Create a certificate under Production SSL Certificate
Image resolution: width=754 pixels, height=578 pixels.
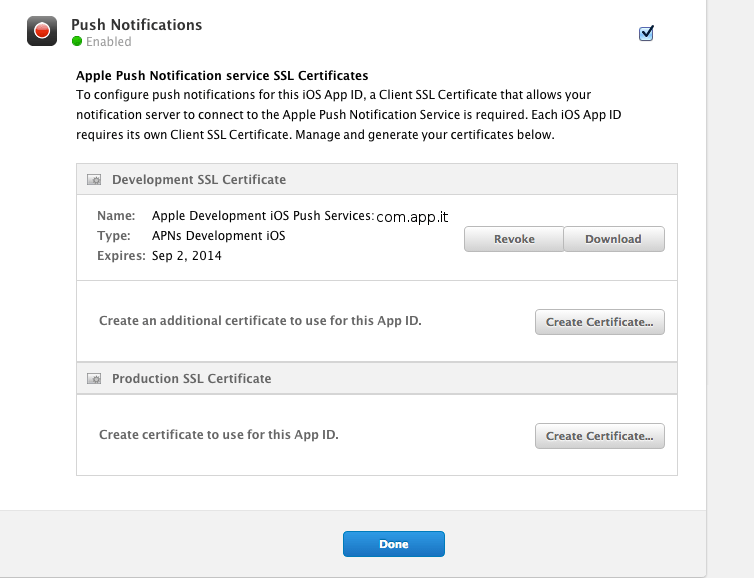pos(599,436)
